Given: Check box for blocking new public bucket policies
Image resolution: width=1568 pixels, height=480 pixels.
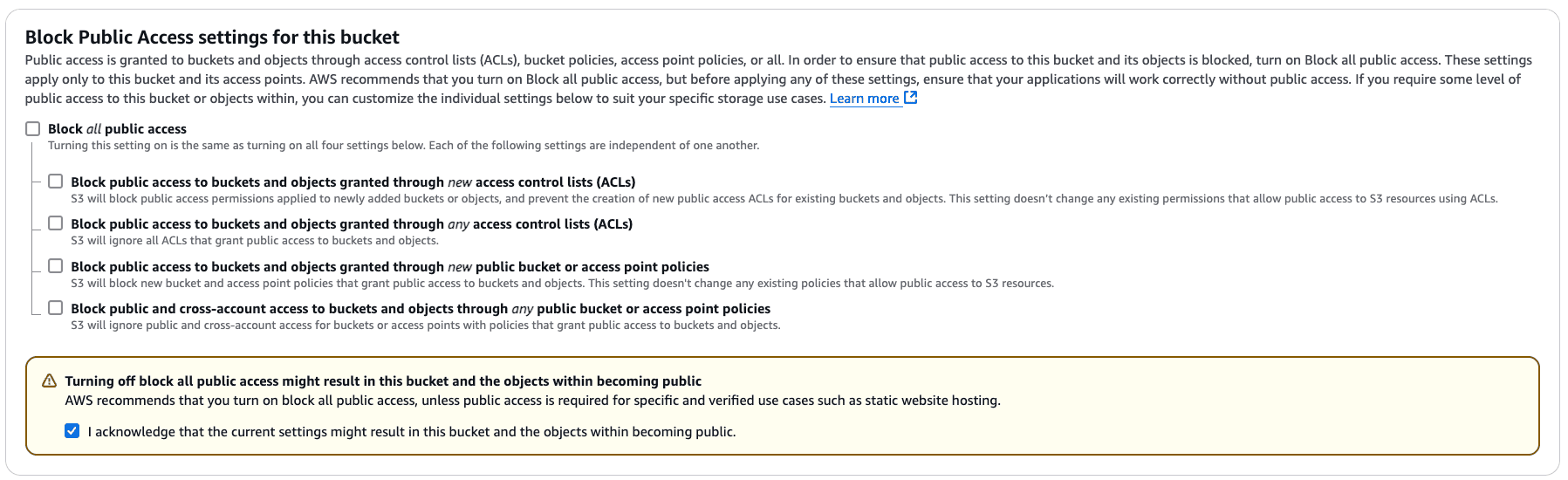Looking at the screenshot, I should tap(56, 266).
